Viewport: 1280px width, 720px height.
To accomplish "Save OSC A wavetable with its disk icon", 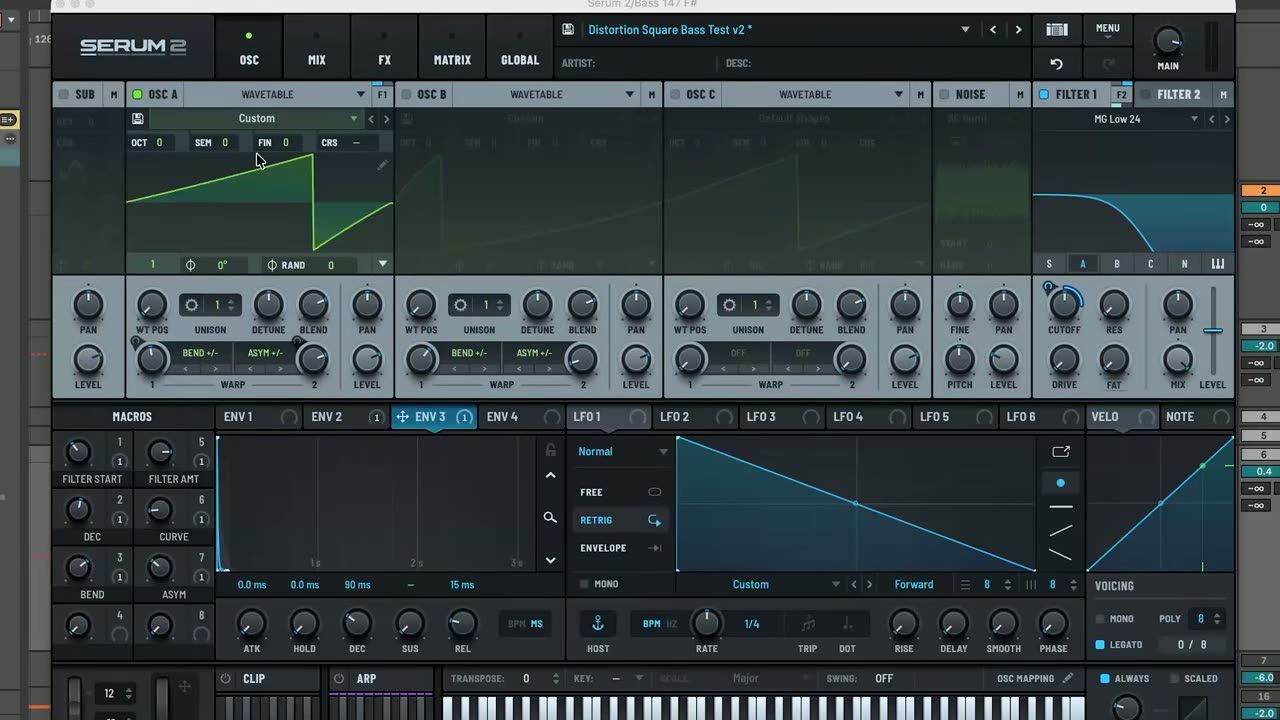I will [x=138, y=119].
